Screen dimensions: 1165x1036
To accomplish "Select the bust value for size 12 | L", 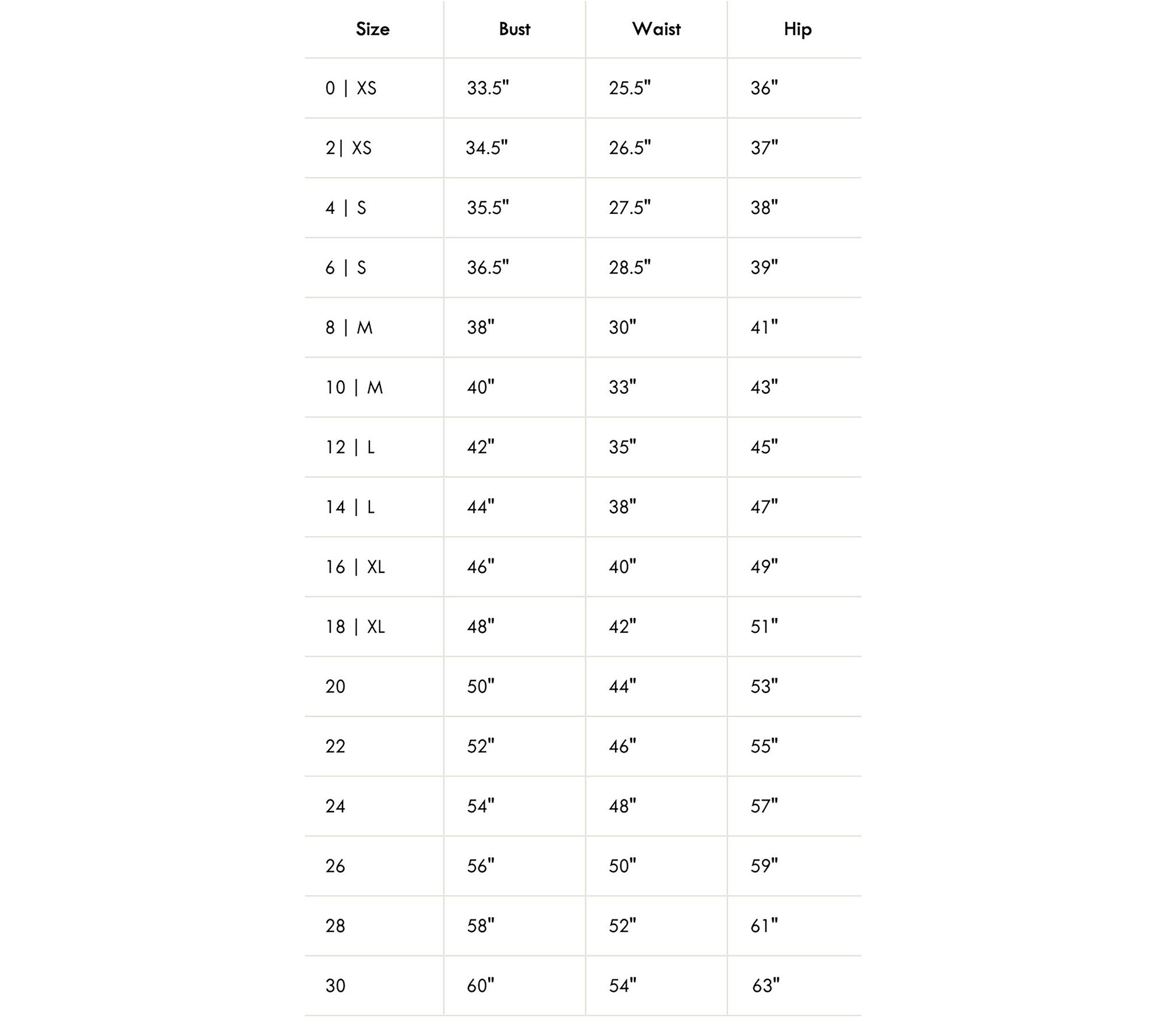I will (x=481, y=447).
